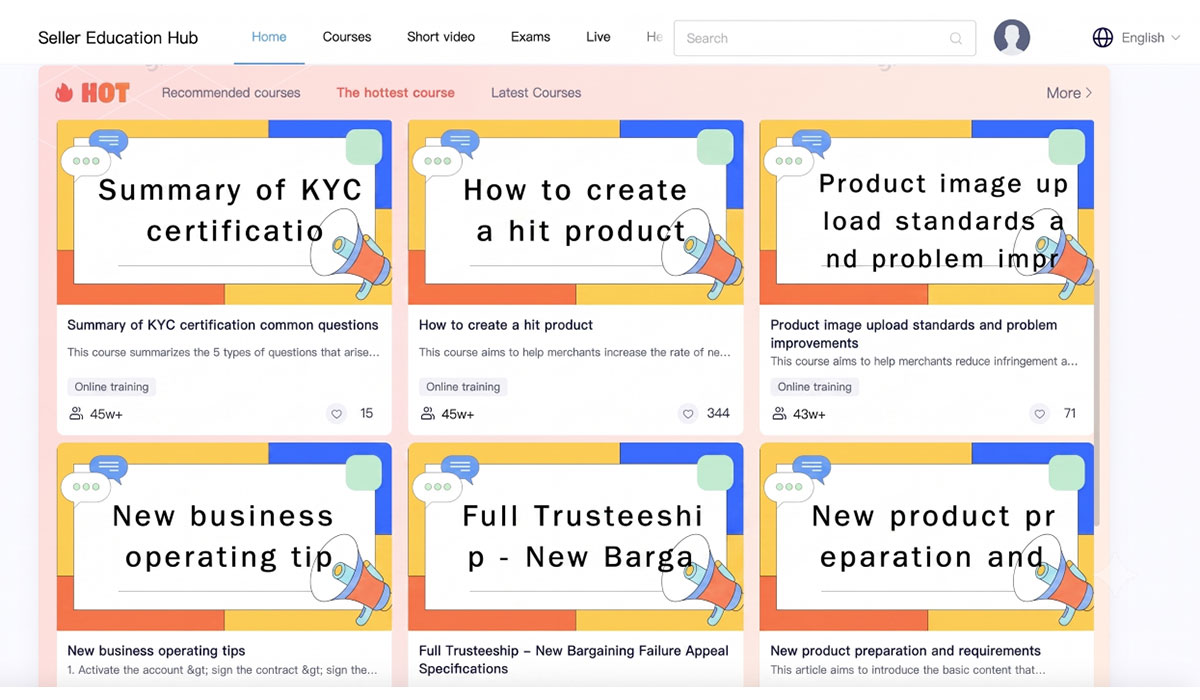Like the Product image upload course heart
This screenshot has width=1200, height=700.
(1040, 414)
